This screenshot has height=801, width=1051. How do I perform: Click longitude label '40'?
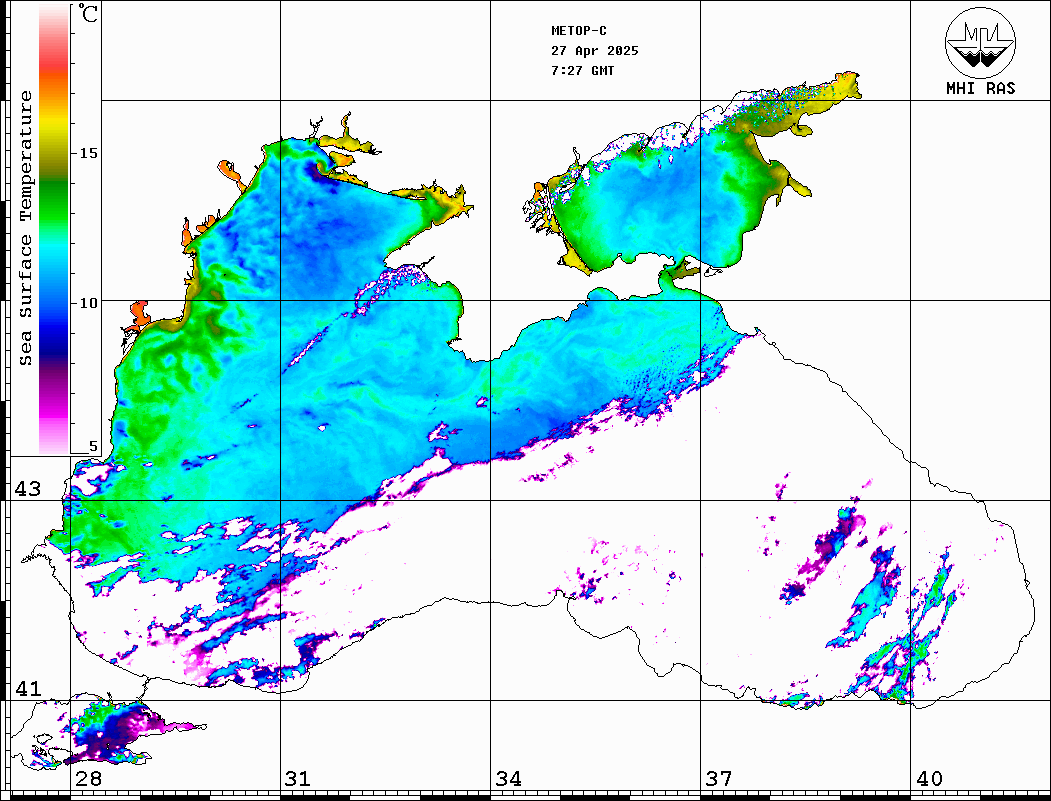pos(929,778)
